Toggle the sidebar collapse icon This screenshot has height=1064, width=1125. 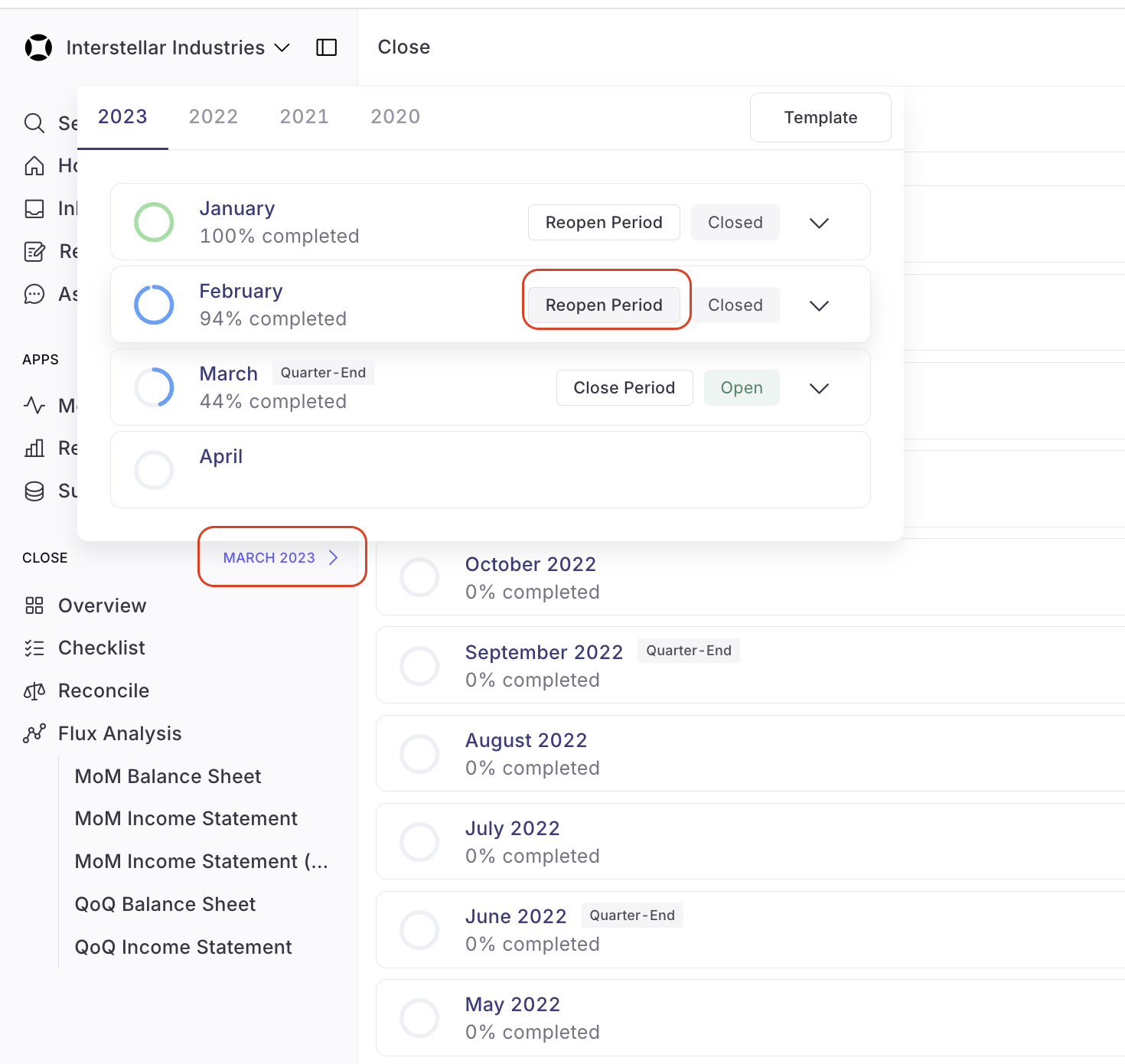[x=327, y=47]
